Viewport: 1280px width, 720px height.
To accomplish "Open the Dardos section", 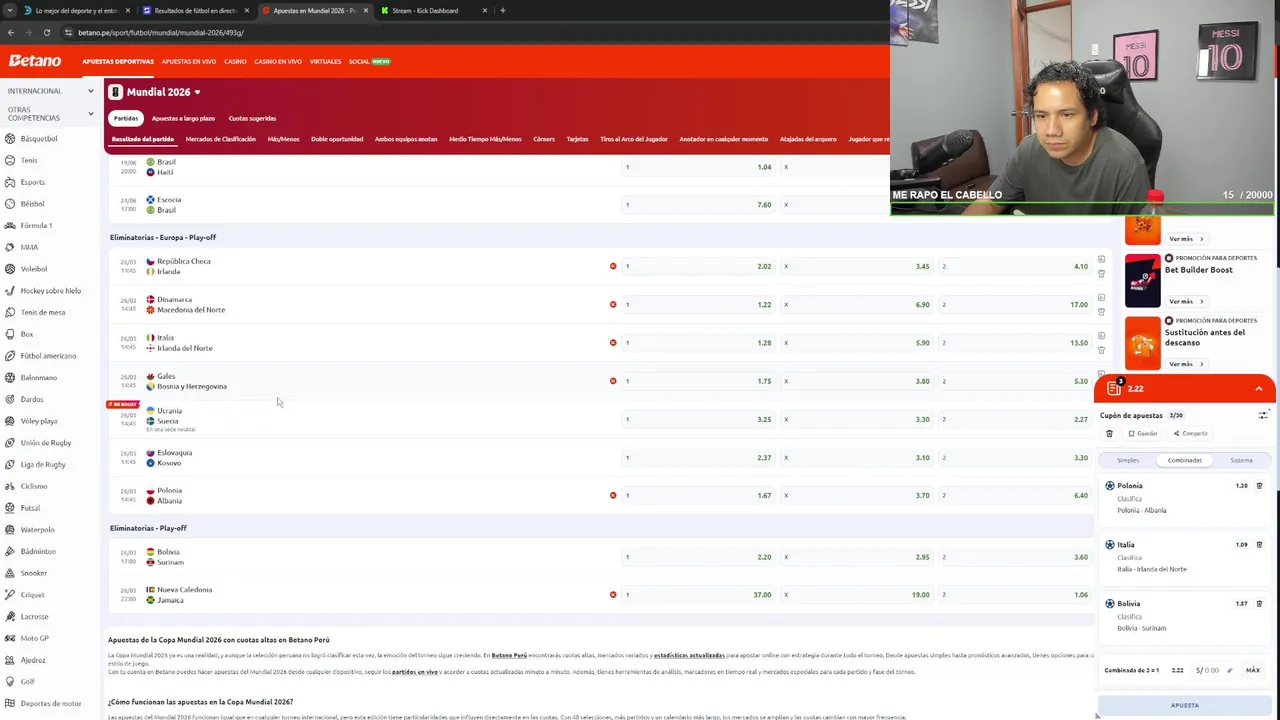I will [32, 399].
